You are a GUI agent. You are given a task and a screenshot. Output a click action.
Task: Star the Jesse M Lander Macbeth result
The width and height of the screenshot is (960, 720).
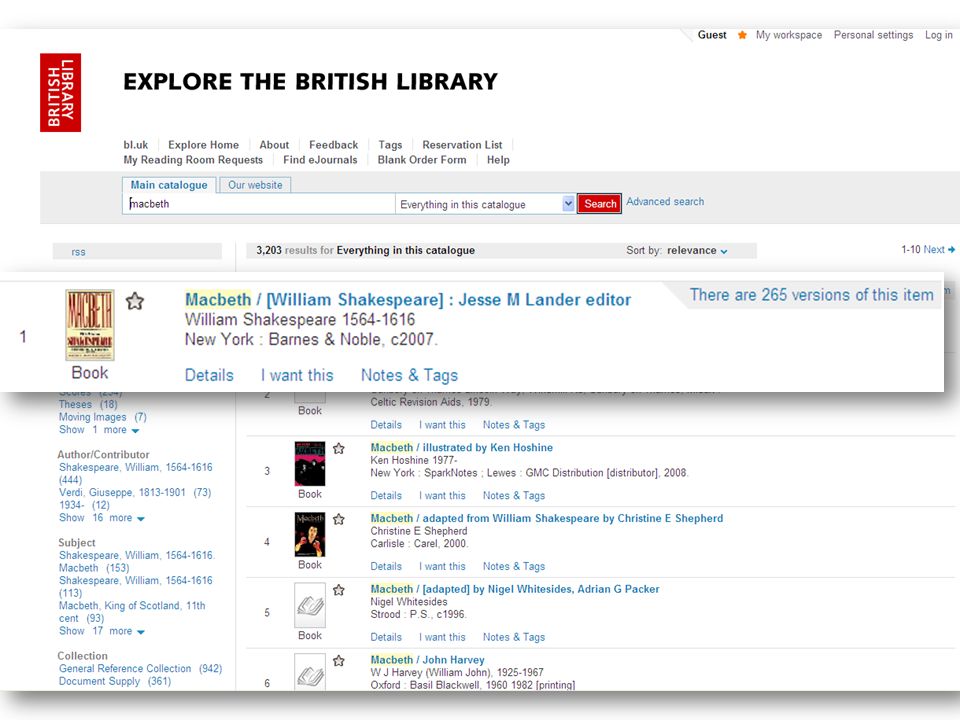pyautogui.click(x=135, y=301)
